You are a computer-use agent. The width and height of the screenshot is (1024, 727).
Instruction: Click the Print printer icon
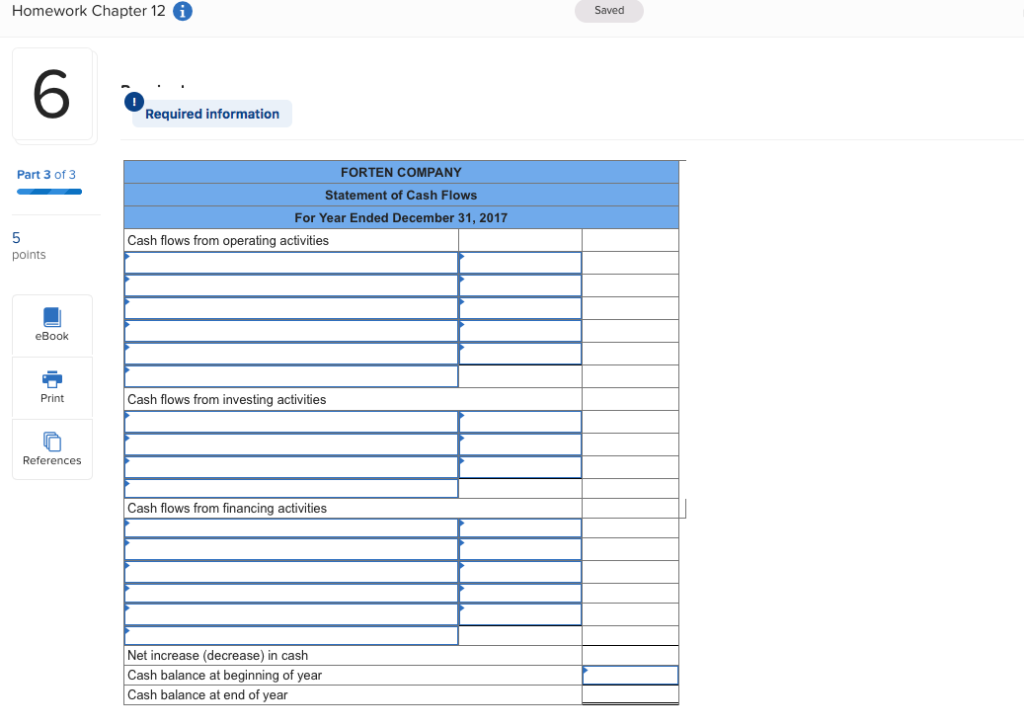click(52, 379)
